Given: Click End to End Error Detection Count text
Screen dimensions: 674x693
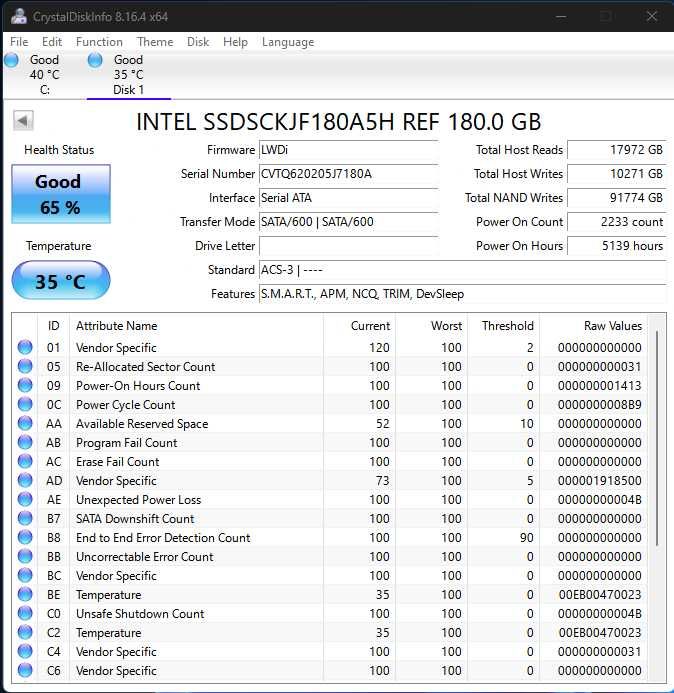Looking at the screenshot, I should (163, 537).
